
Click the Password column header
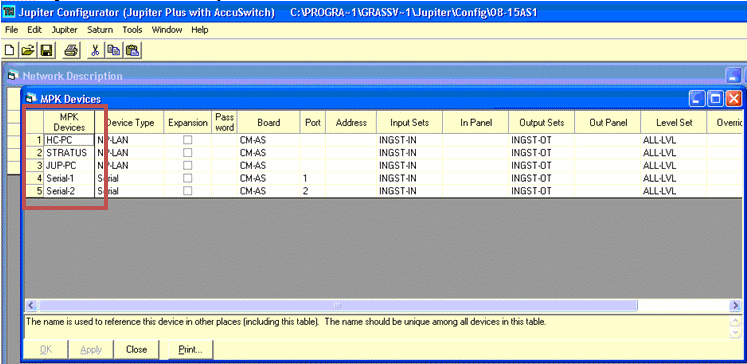click(224, 122)
